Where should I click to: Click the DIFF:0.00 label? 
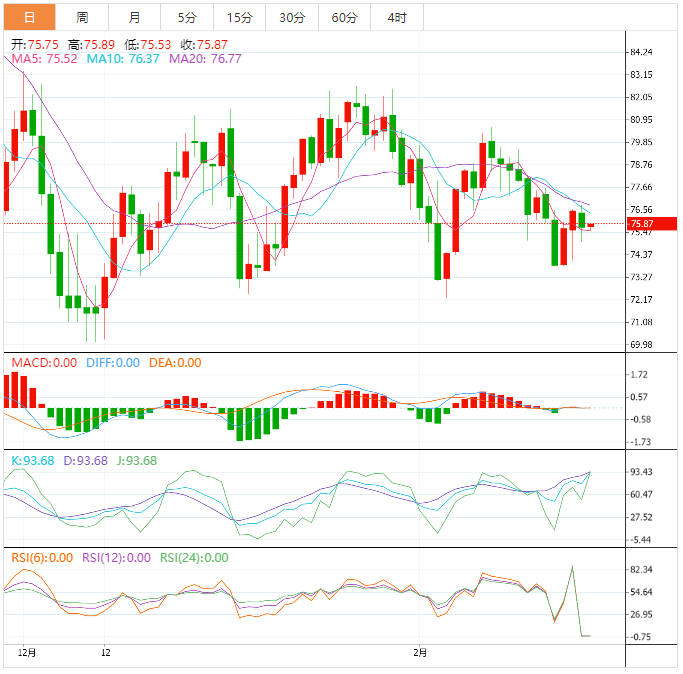click(112, 363)
